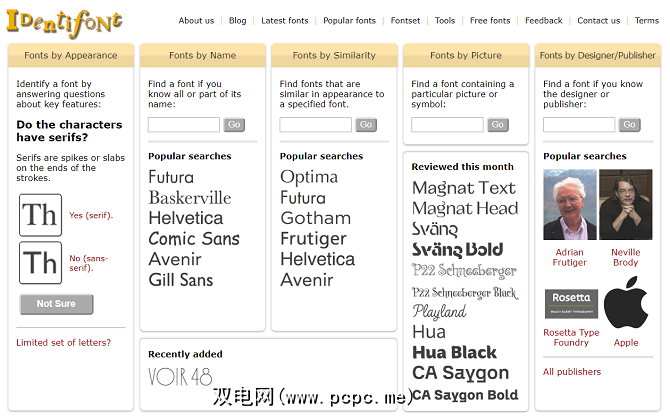Open the Neville Brody name link
This screenshot has height=420, width=670.
(626, 258)
